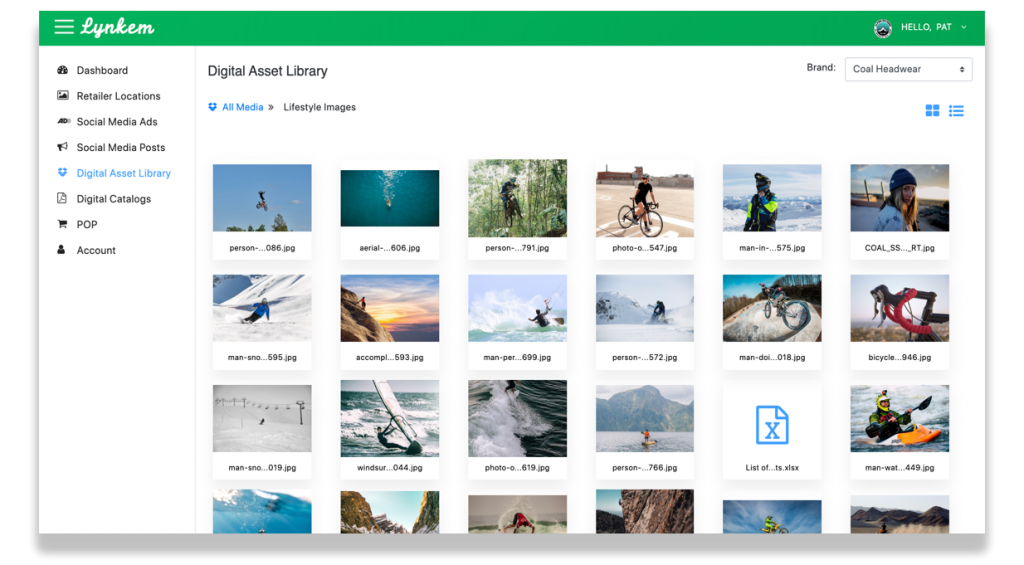The width and height of the screenshot is (1024, 565).
Task: Click the Excel file icon List of...ts.xlsx
Action: click(x=772, y=425)
